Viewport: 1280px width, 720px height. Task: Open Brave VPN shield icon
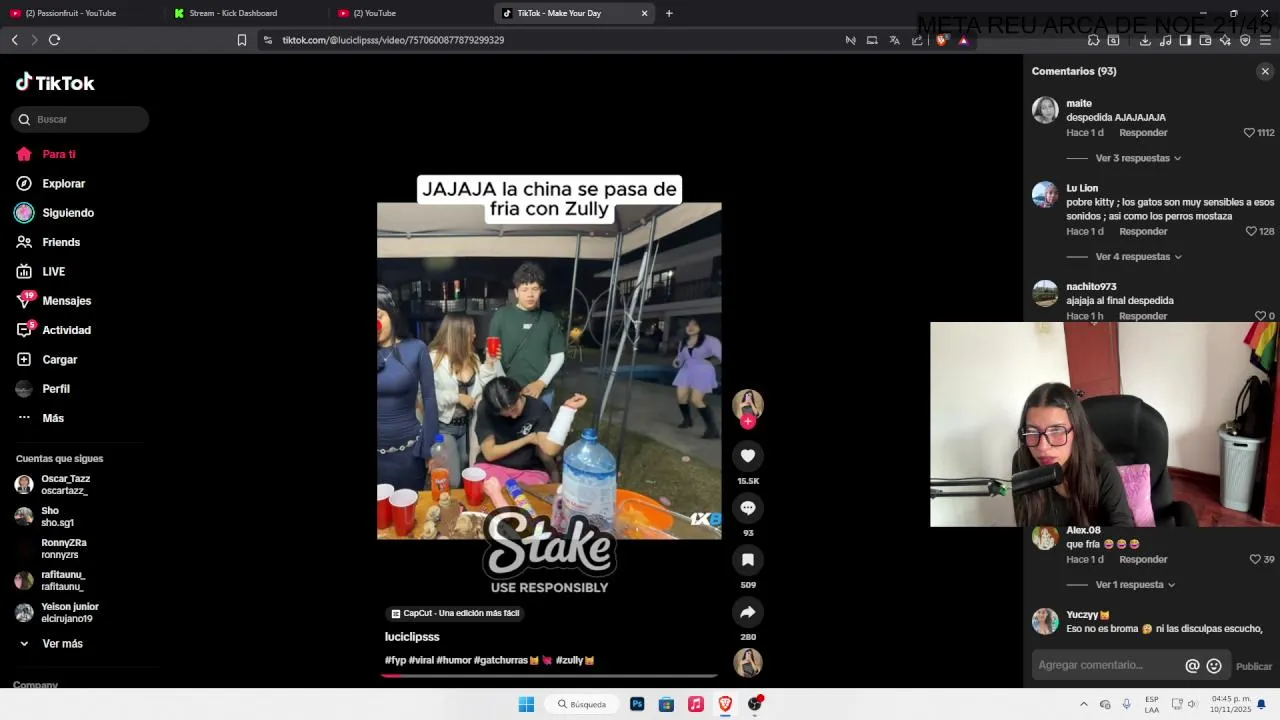[1245, 40]
